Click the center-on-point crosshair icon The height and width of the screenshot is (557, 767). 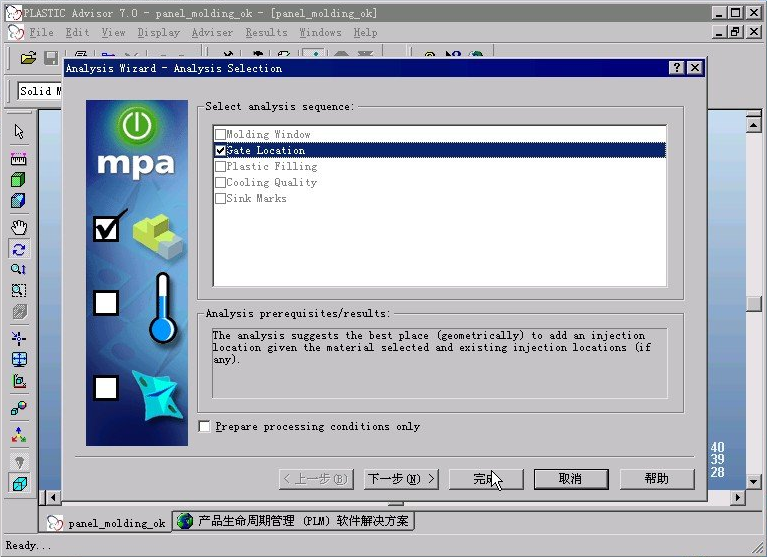pos(19,338)
